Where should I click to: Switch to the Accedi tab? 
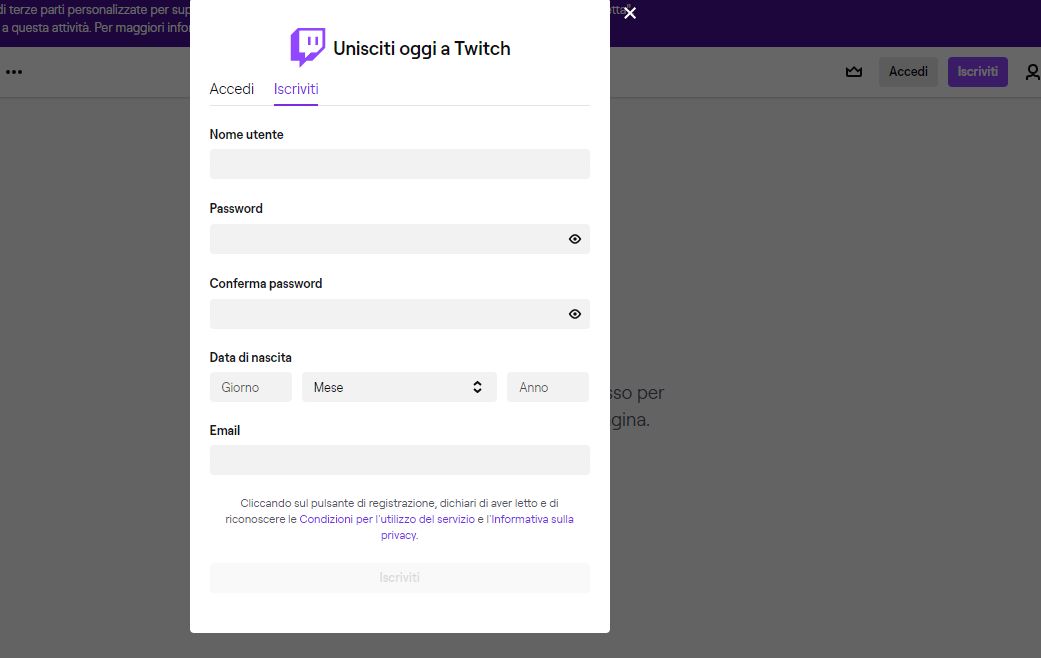click(232, 89)
